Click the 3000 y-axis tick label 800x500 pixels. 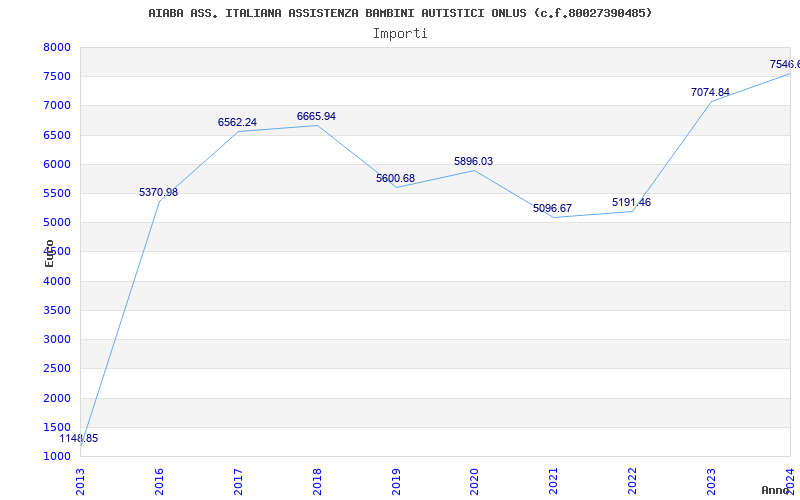pos(57,339)
